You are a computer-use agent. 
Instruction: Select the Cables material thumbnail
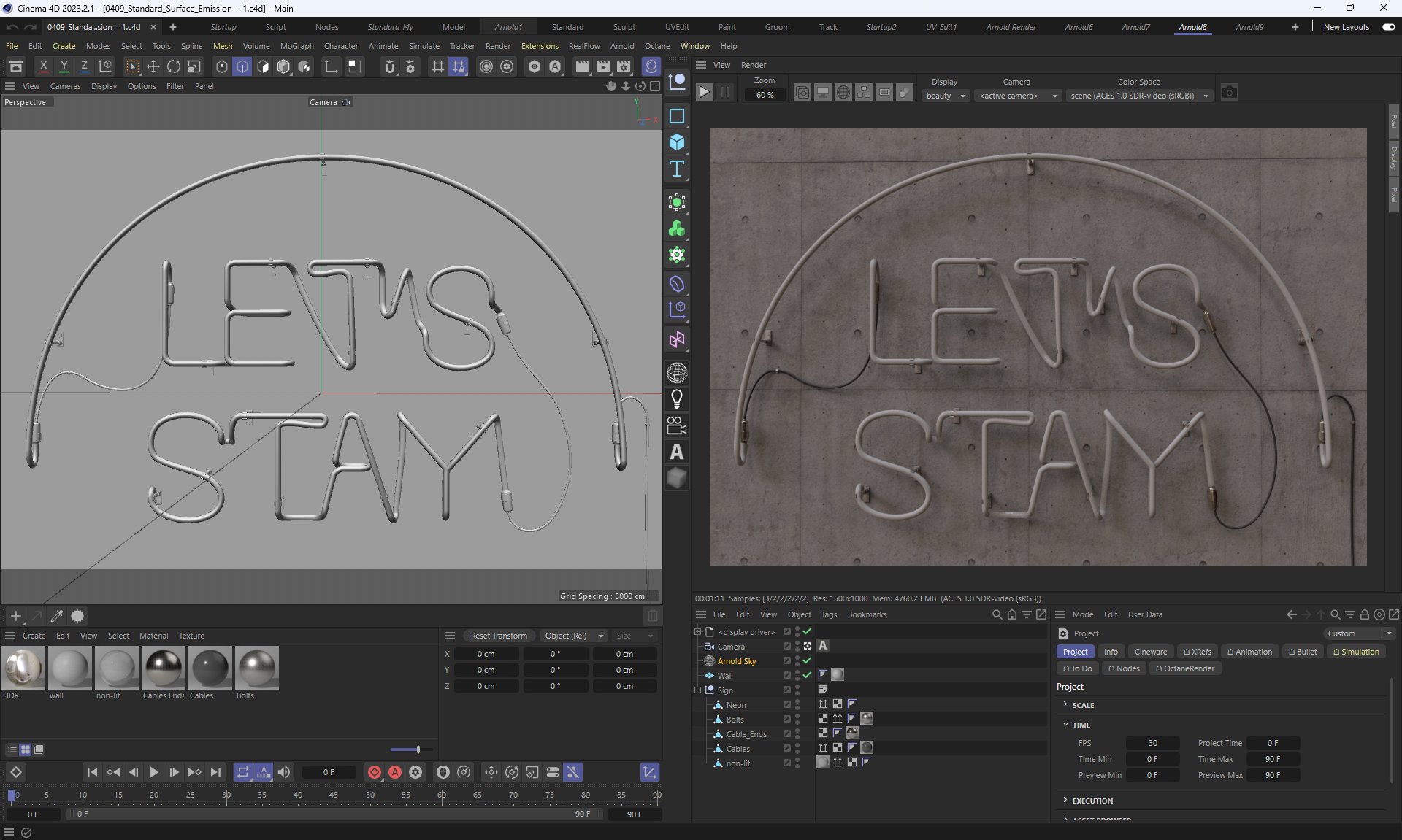210,668
